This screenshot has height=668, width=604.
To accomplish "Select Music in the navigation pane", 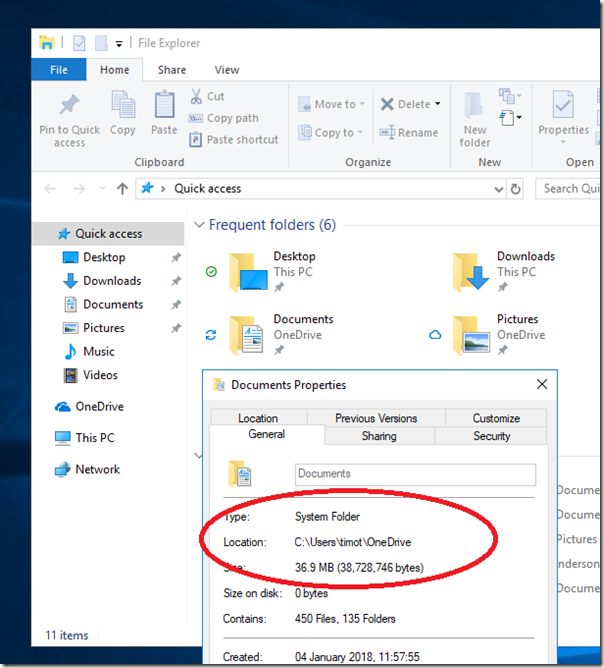I will [99, 351].
